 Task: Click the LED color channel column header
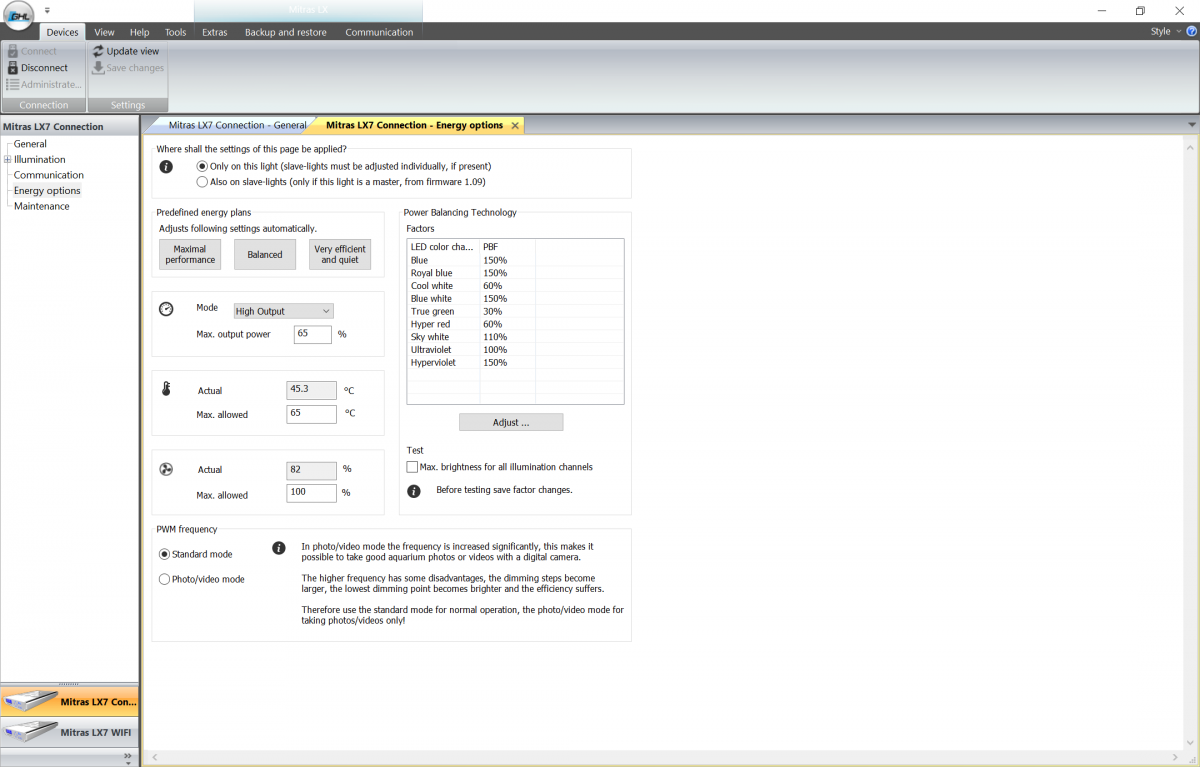pyautogui.click(x=443, y=247)
